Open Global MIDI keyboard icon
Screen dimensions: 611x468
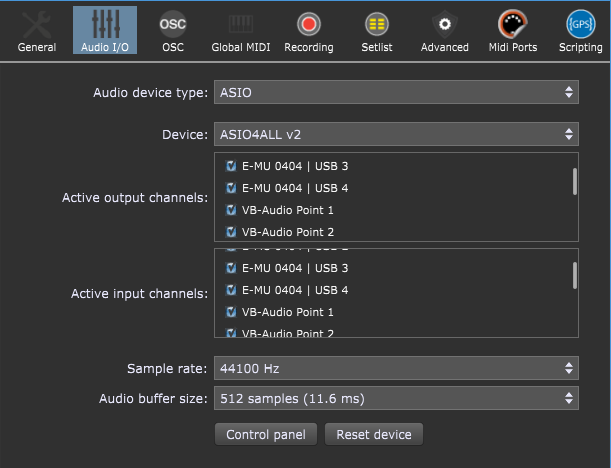click(x=241, y=24)
